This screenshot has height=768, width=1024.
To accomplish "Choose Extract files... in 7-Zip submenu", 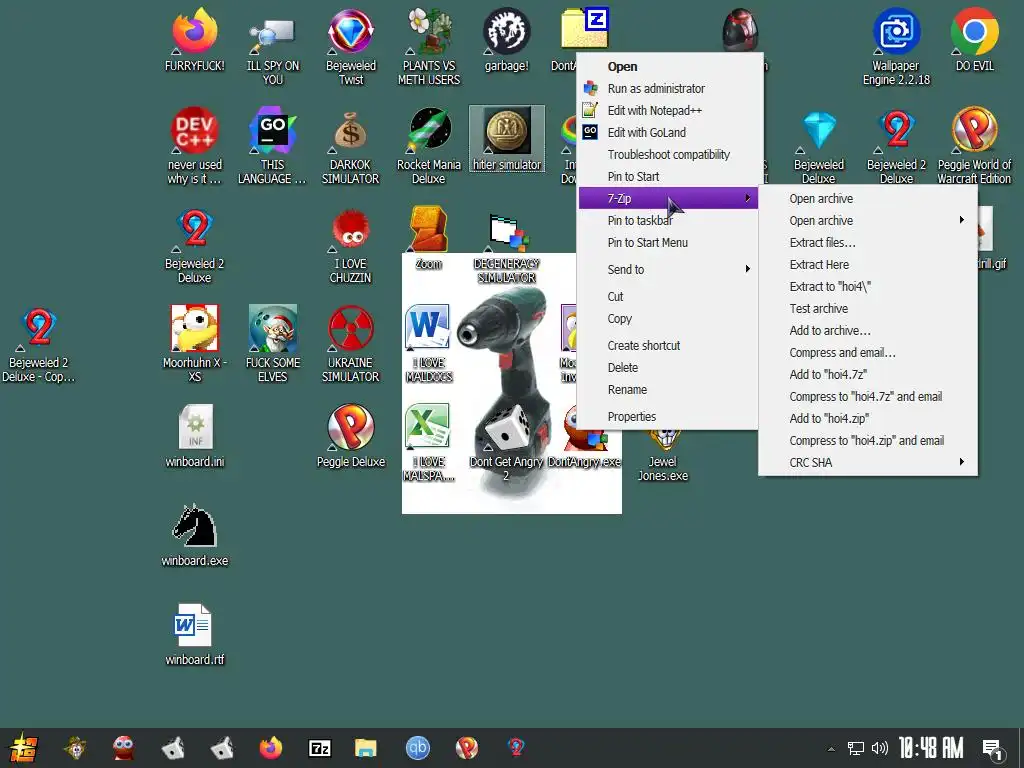I will click(868, 242).
